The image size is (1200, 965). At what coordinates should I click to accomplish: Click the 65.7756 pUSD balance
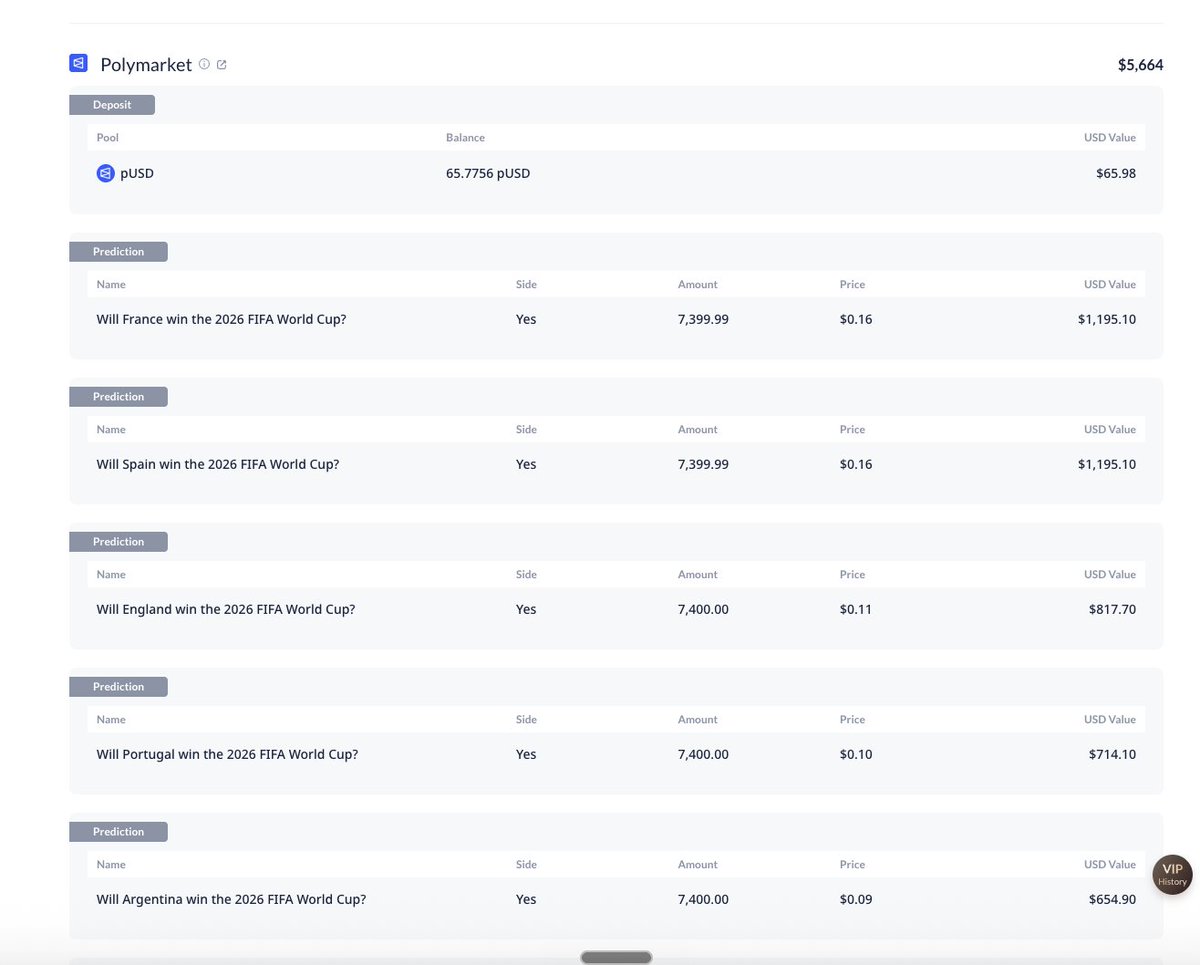click(x=488, y=173)
